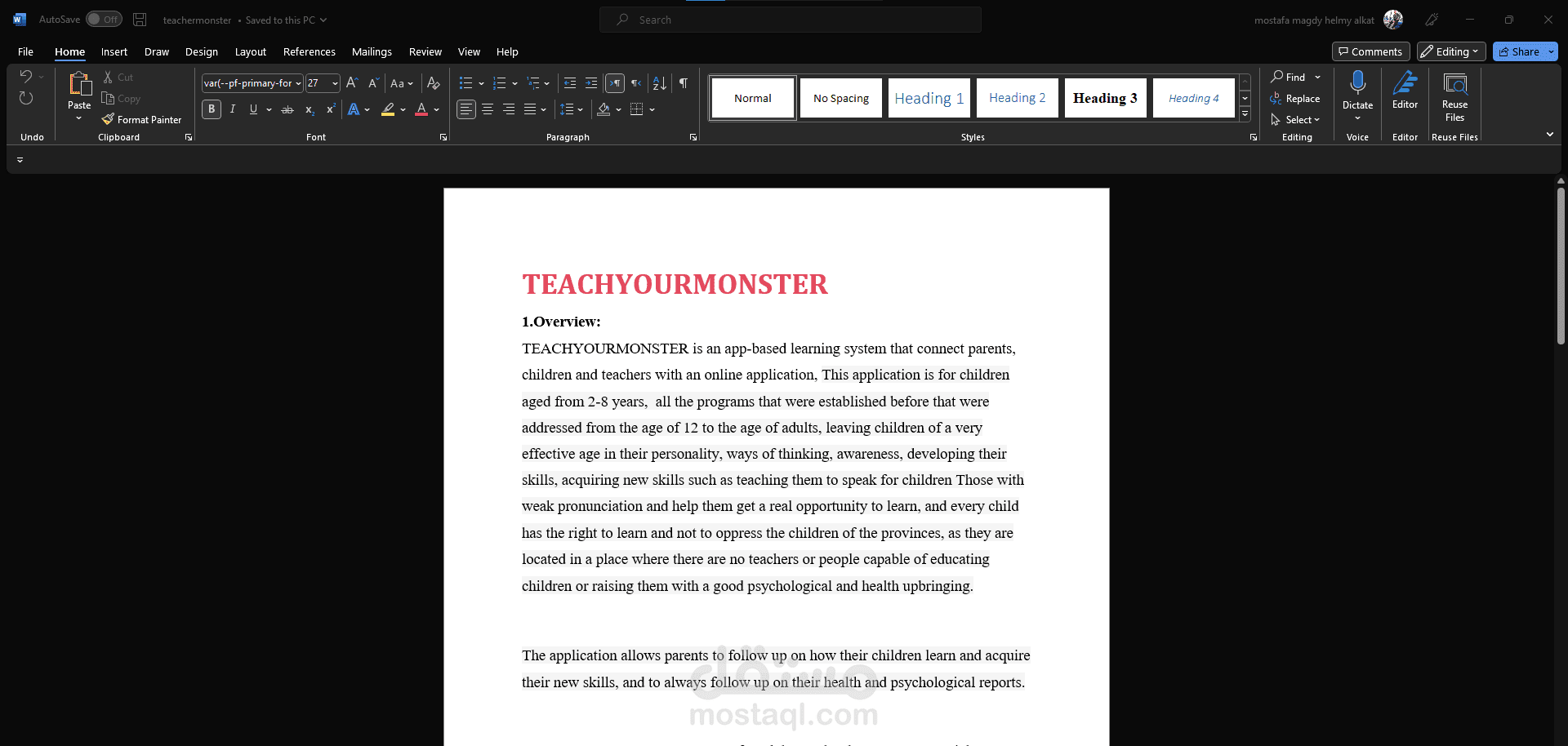Apply the Heading 2 style
Image resolution: width=1568 pixels, height=746 pixels.
tap(1017, 97)
